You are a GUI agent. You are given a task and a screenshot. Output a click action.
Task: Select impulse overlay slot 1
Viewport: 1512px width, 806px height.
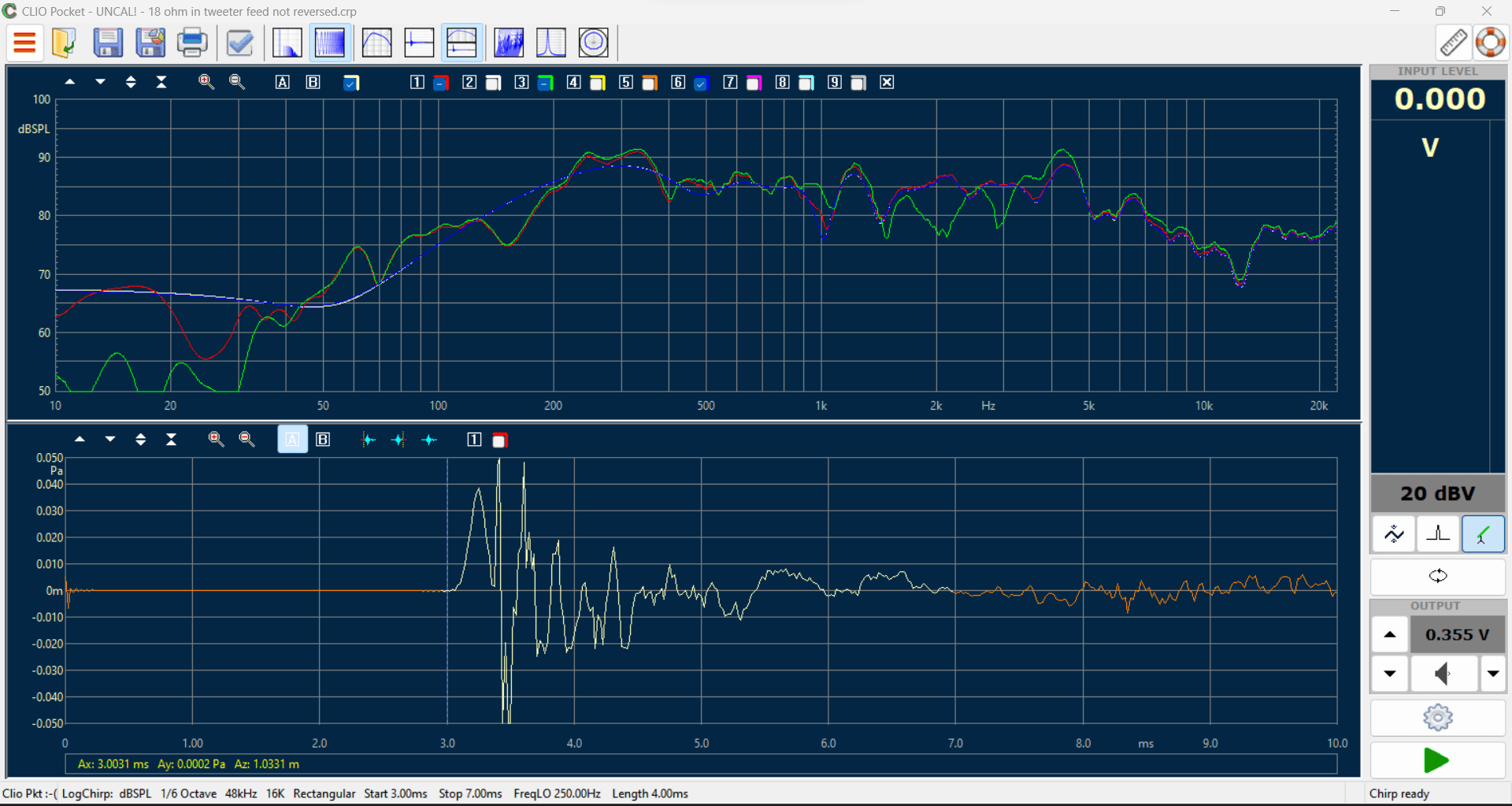(474, 440)
